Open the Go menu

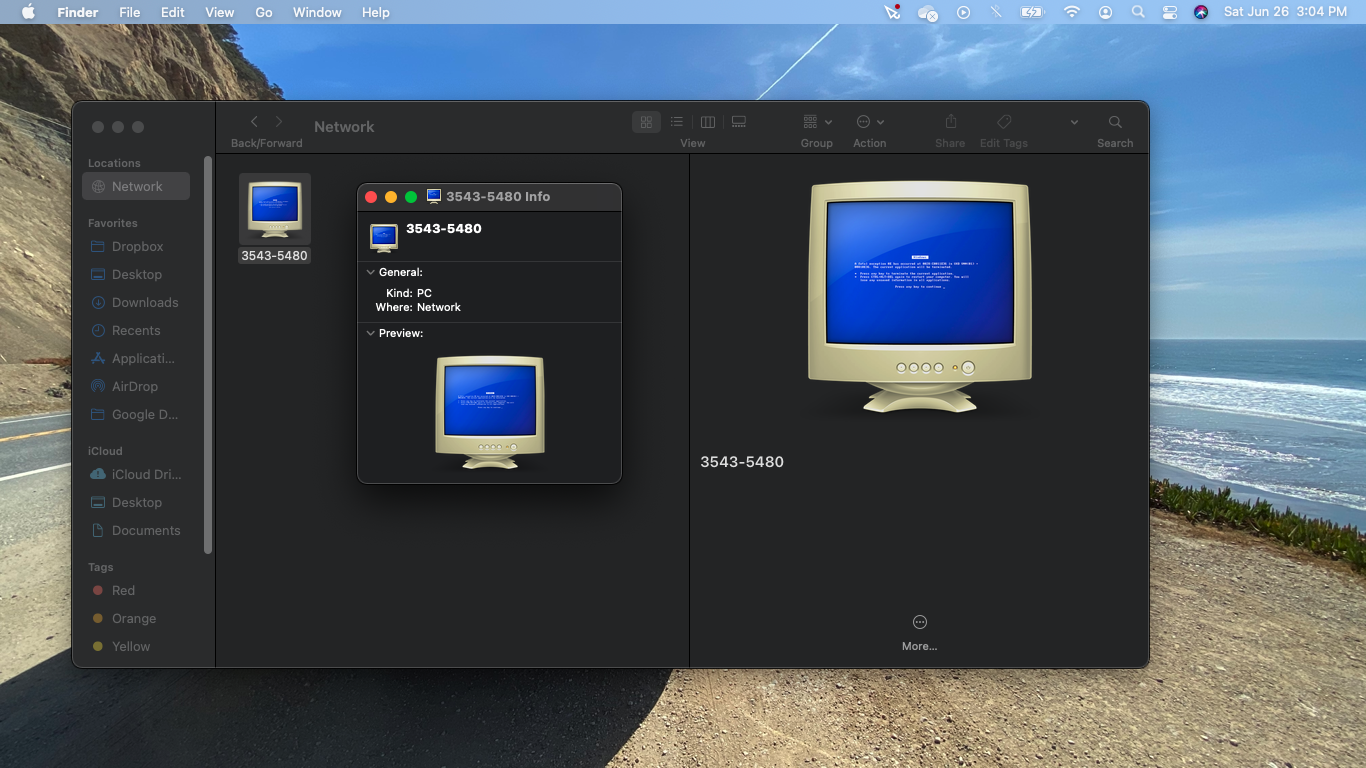264,12
